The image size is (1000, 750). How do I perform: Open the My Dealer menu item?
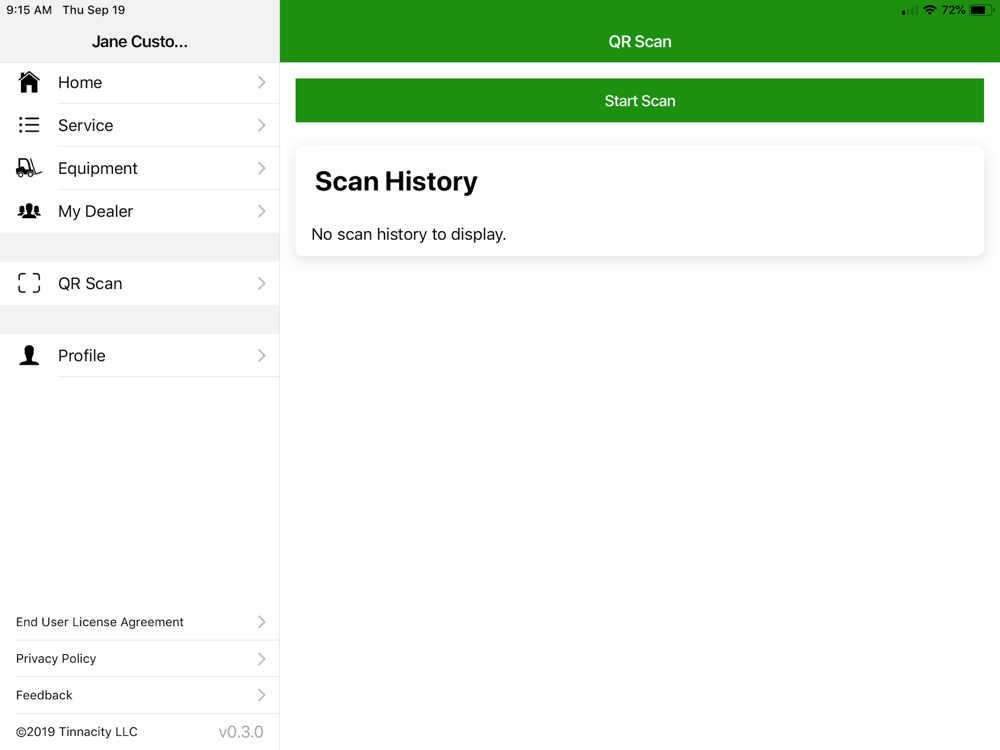tap(95, 211)
